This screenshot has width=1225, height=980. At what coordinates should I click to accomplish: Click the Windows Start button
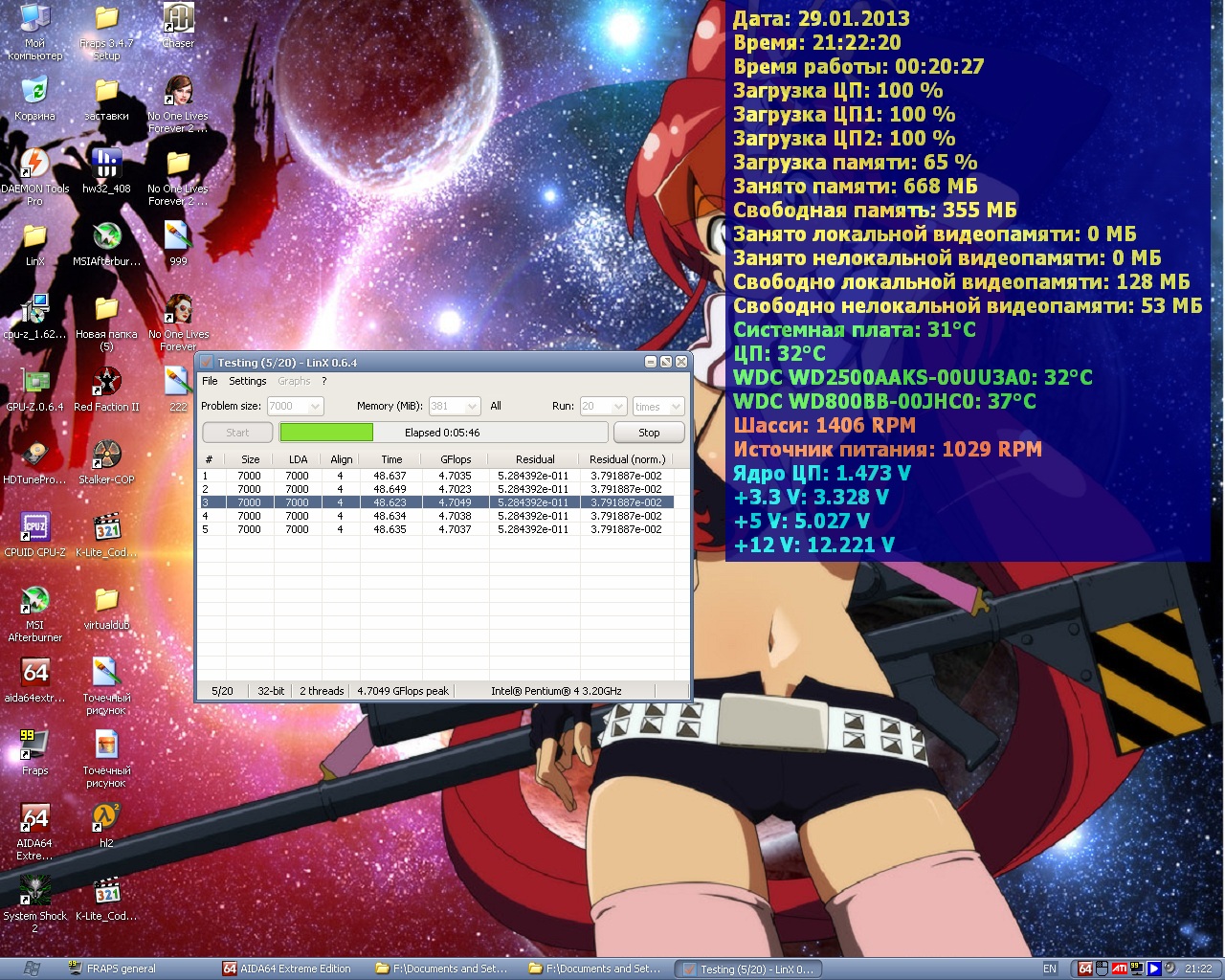[31, 969]
